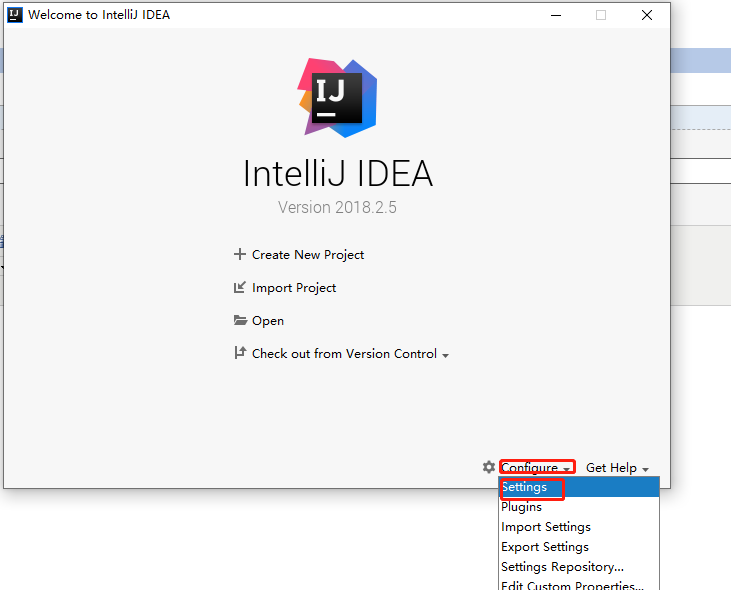Click the import arrow icon beside Import Project
Screen dimensions: 731x590
click(x=240, y=287)
